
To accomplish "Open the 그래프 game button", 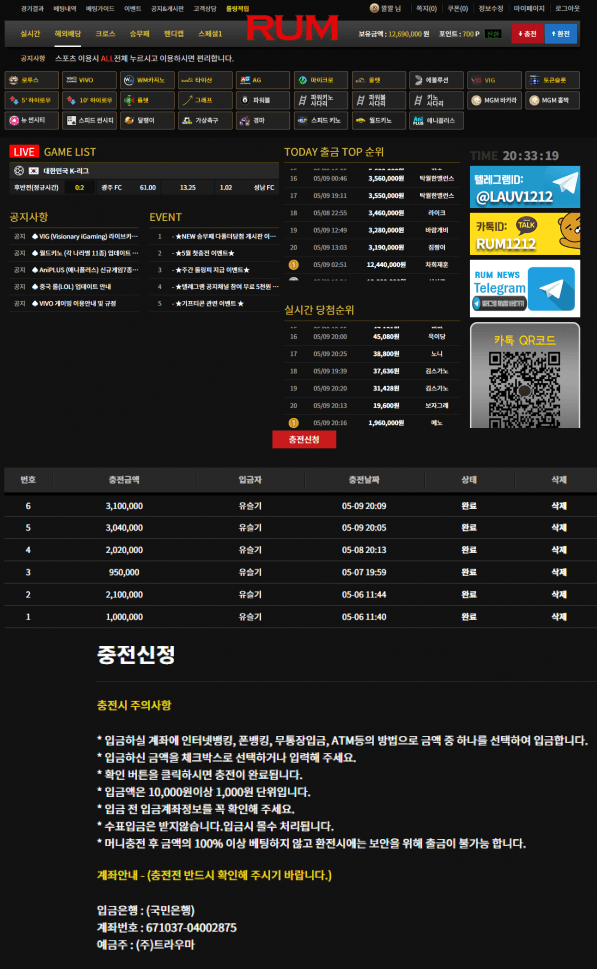I will point(206,100).
